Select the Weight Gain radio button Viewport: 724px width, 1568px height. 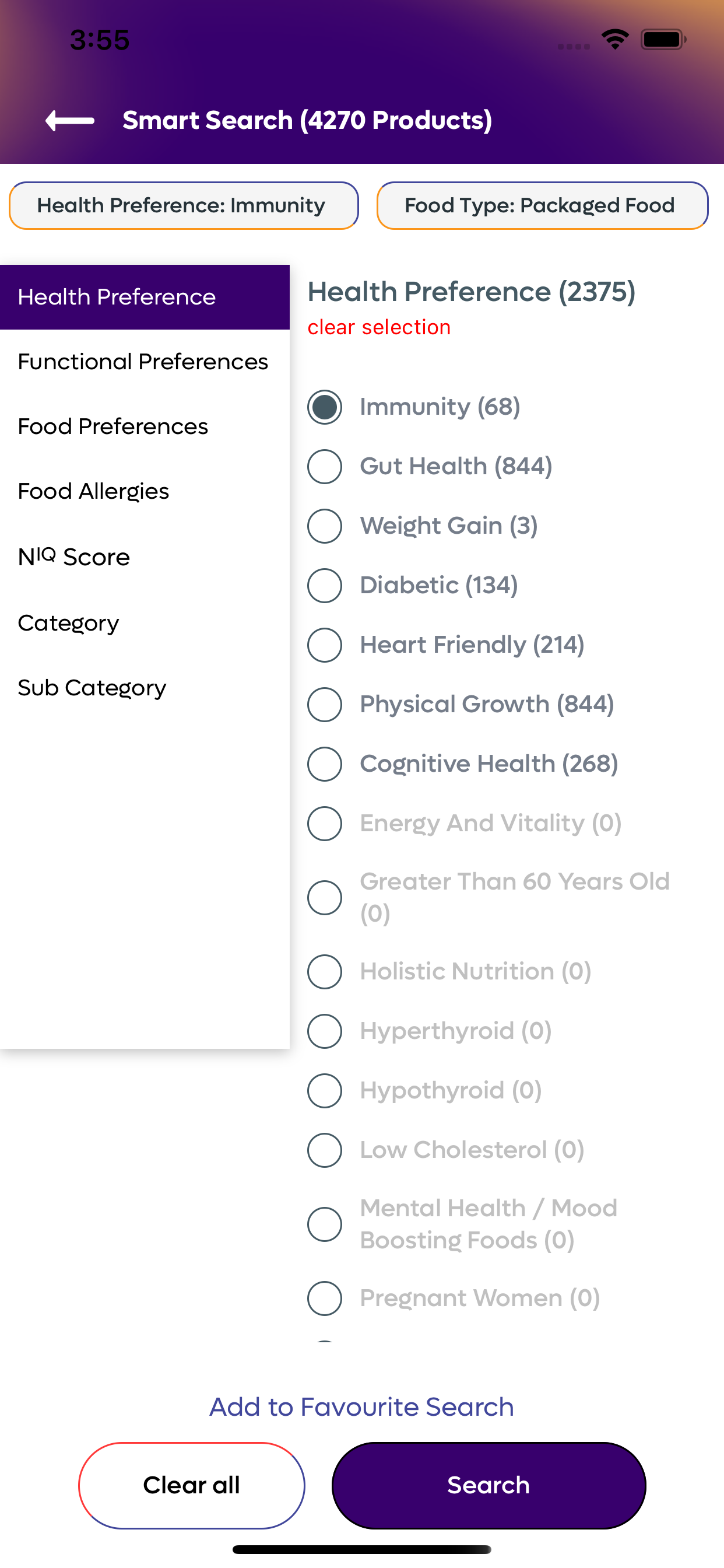324,526
